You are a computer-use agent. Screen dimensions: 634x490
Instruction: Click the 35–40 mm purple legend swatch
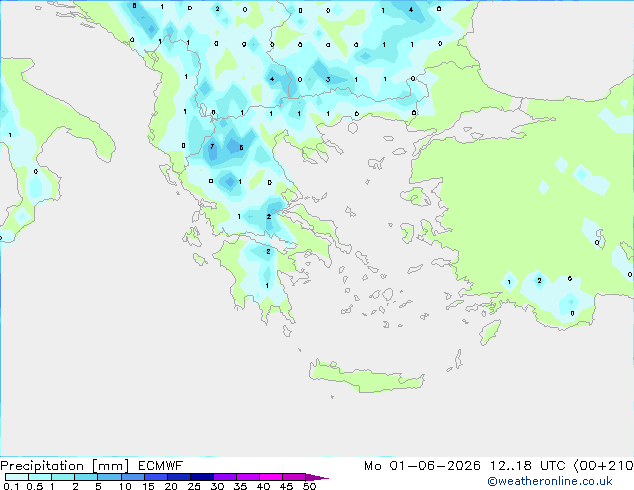(x=248, y=477)
